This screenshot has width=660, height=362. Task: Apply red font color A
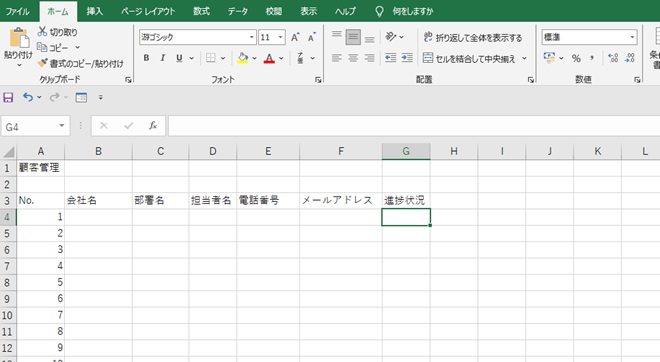click(269, 58)
